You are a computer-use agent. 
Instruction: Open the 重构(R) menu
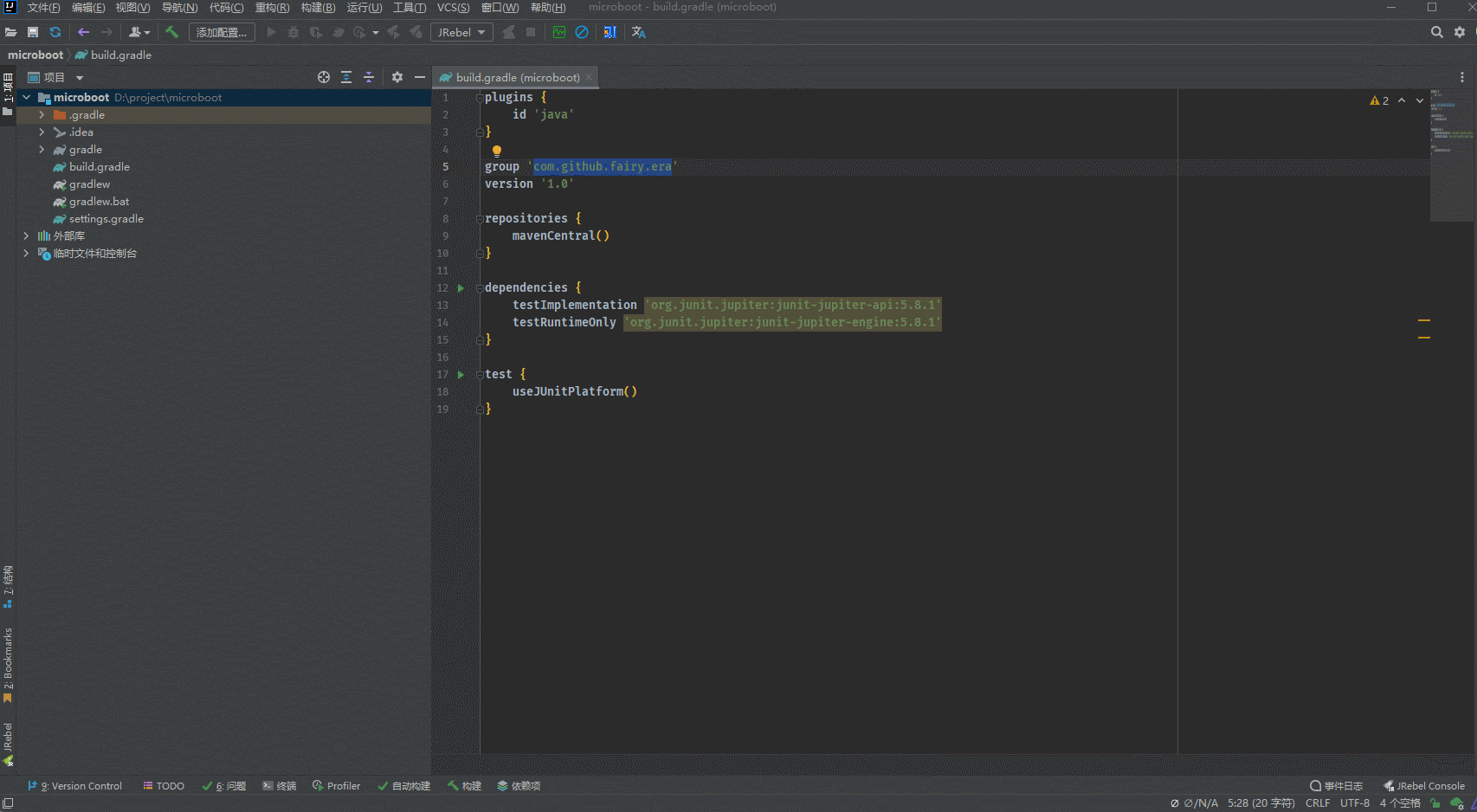pos(272,8)
